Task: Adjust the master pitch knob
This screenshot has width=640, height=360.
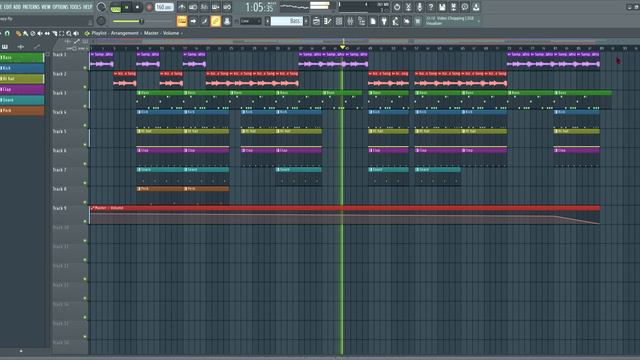Action: 101,21
